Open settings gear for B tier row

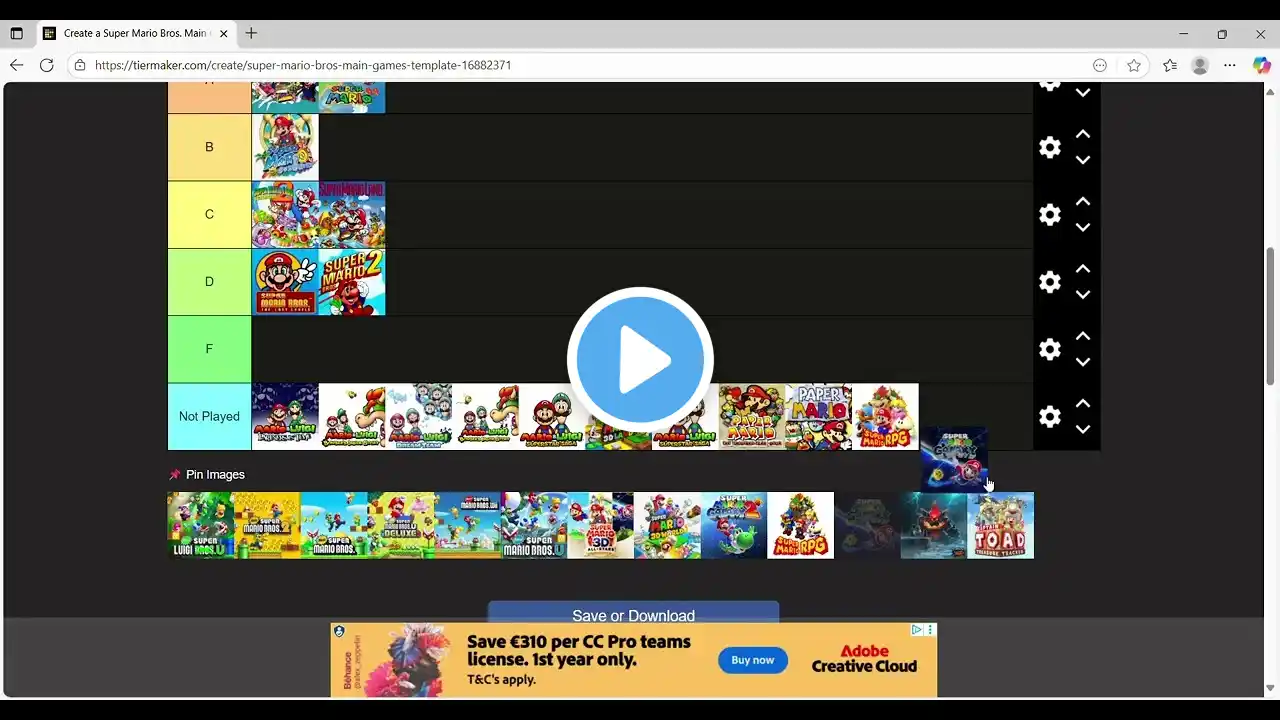[x=1049, y=147]
